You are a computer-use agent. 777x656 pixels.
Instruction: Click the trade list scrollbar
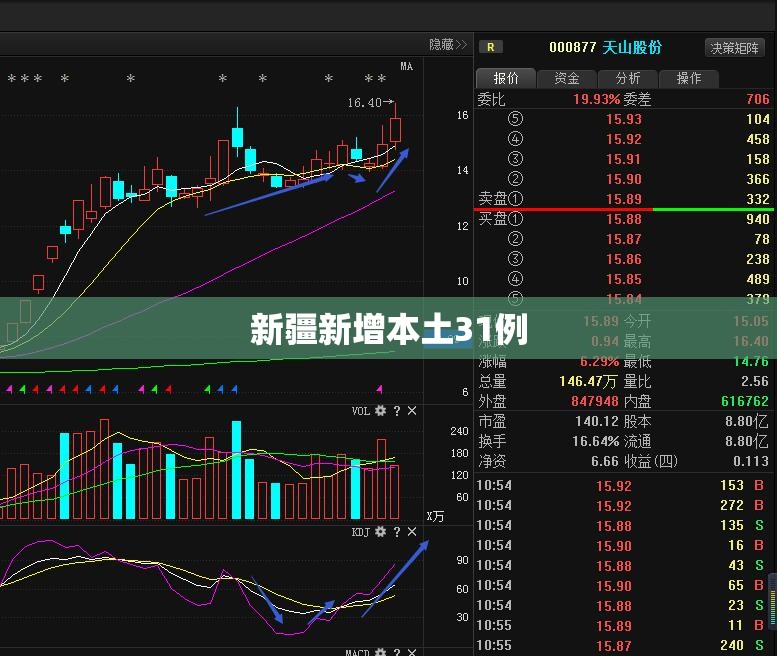click(773, 600)
